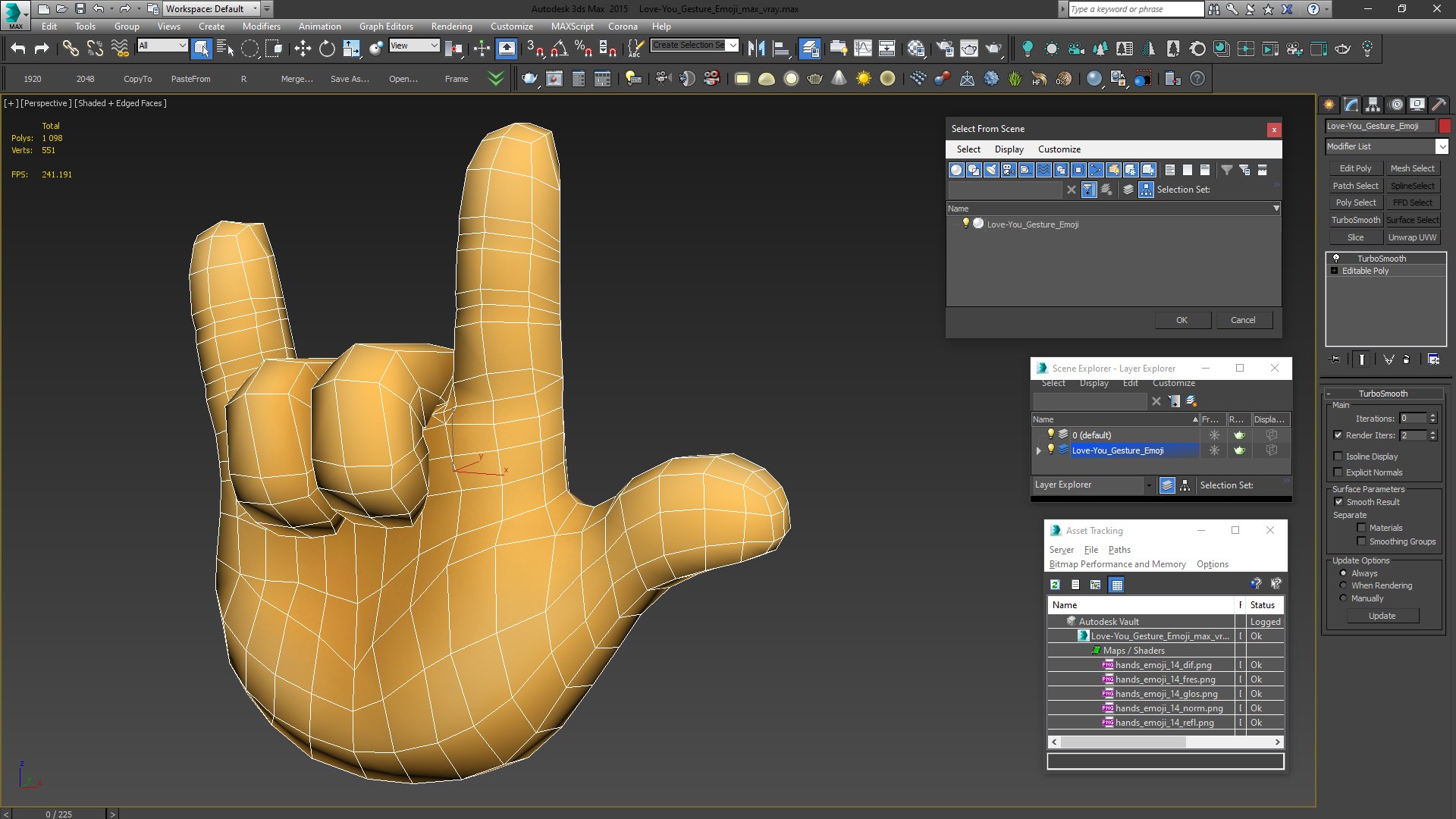Enable Explicit Normals checkbox
The height and width of the screenshot is (819, 1456).
tap(1338, 472)
